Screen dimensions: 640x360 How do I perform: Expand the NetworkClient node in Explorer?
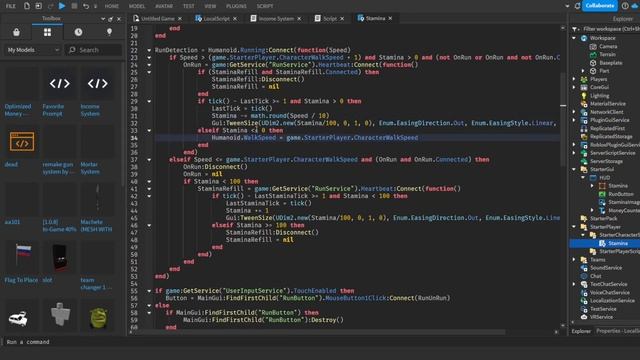(574, 112)
